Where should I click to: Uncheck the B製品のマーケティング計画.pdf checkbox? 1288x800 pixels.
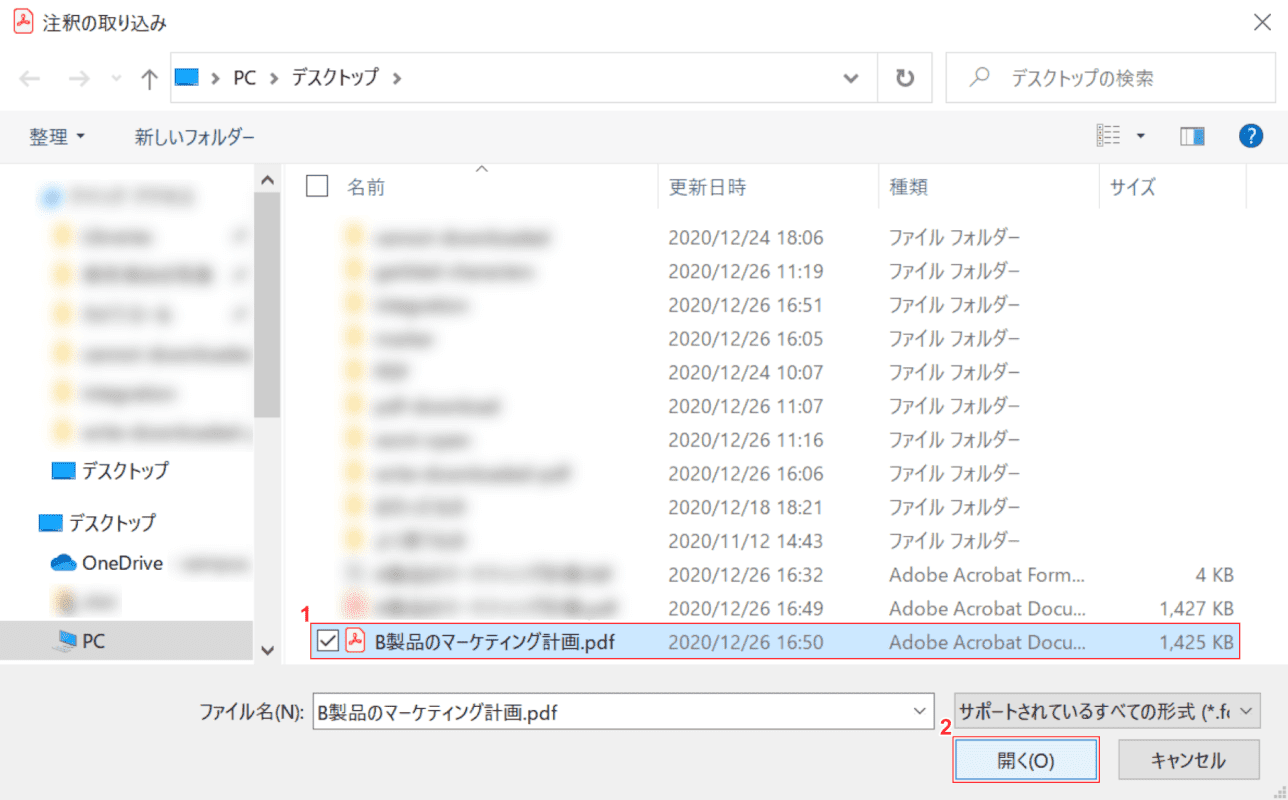(x=327, y=642)
